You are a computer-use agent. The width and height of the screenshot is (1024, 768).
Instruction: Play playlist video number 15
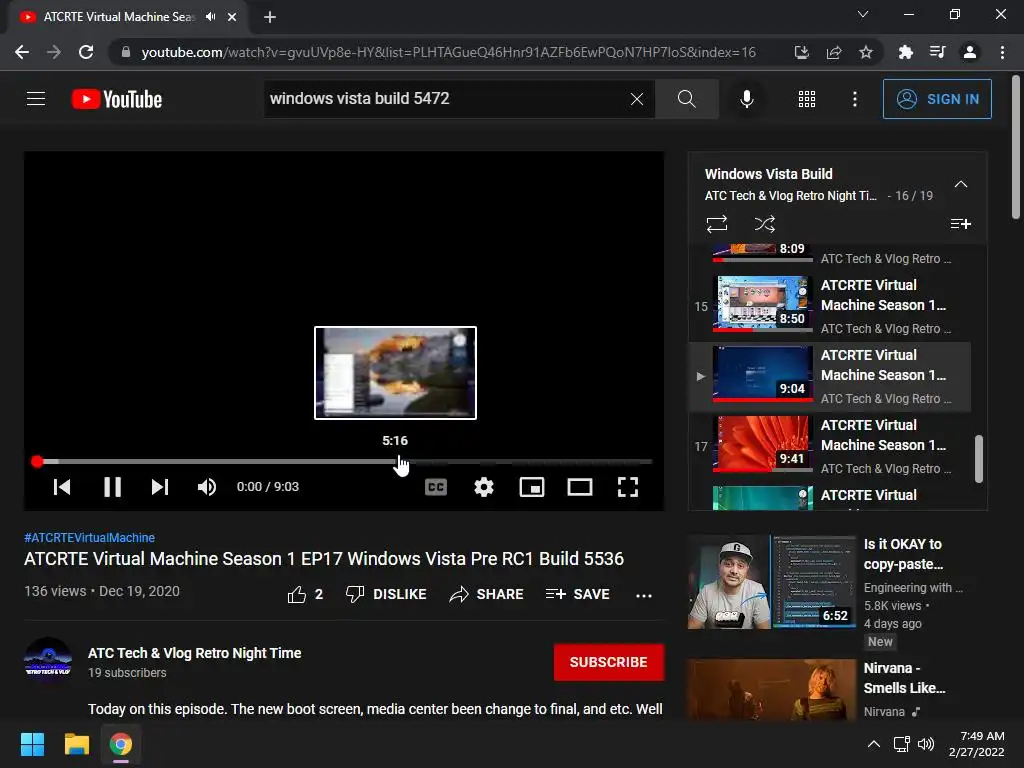coord(830,306)
